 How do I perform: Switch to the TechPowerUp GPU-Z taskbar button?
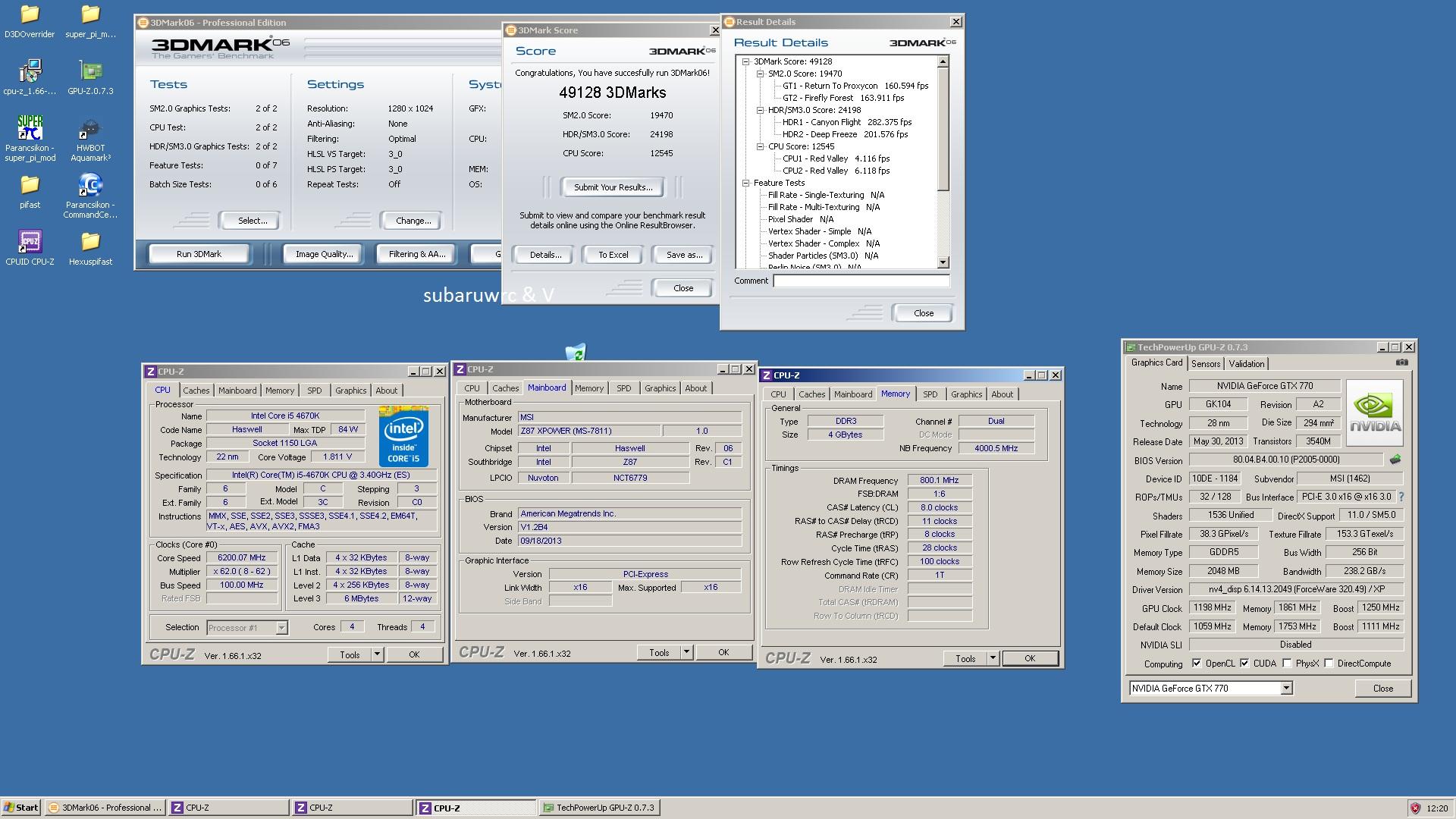599,808
